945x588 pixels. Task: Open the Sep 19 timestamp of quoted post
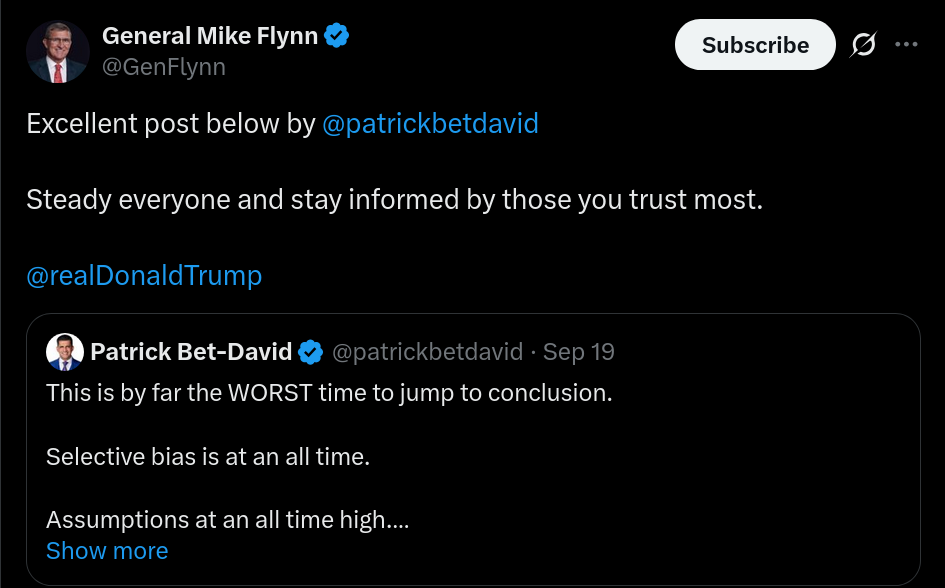click(x=579, y=352)
